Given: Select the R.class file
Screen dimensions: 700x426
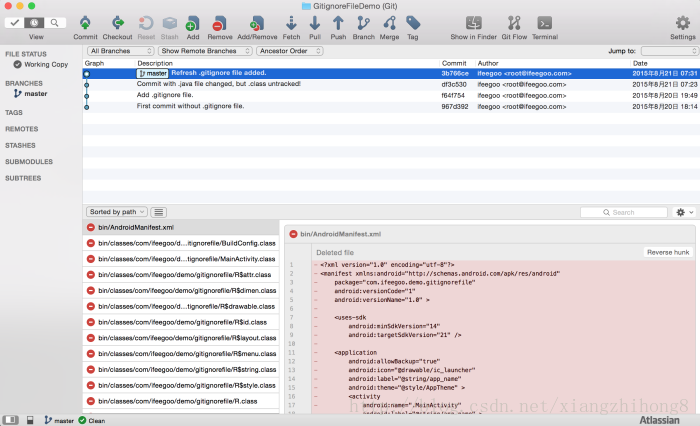Looking at the screenshot, I should [x=181, y=401].
